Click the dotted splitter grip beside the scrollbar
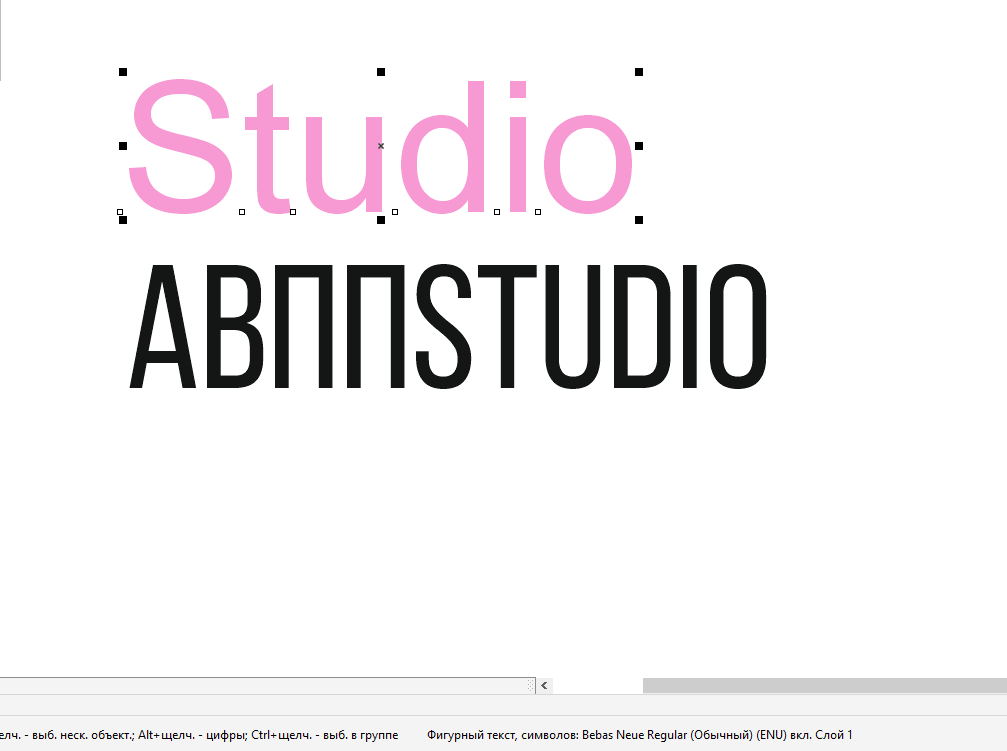This screenshot has height=751, width=1007. (531, 685)
